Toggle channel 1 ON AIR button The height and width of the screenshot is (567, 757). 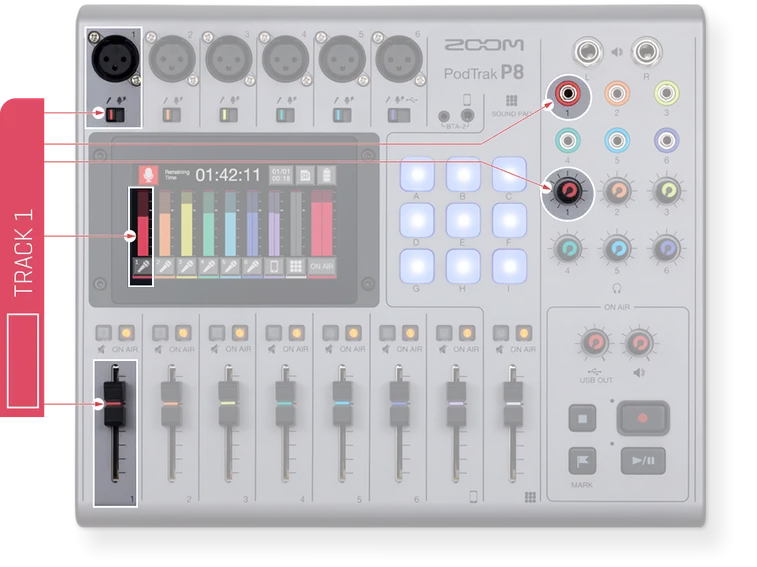125,332
